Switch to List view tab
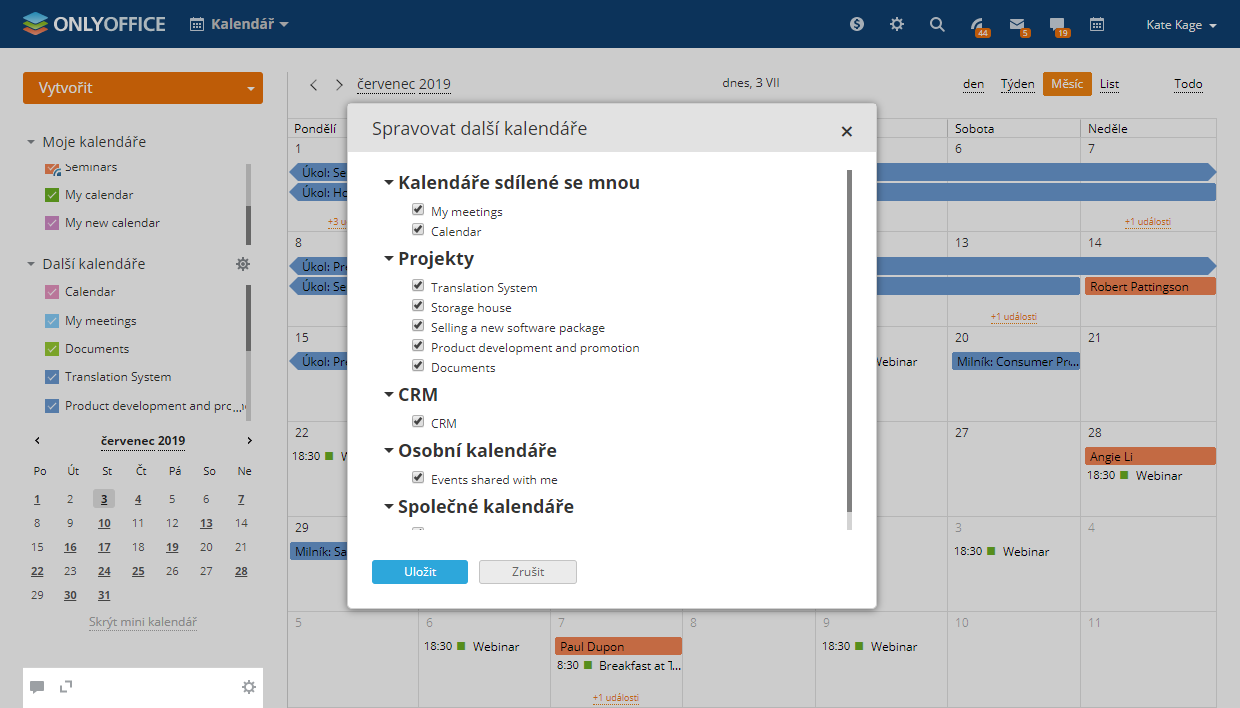The image size is (1240, 708). (1109, 84)
